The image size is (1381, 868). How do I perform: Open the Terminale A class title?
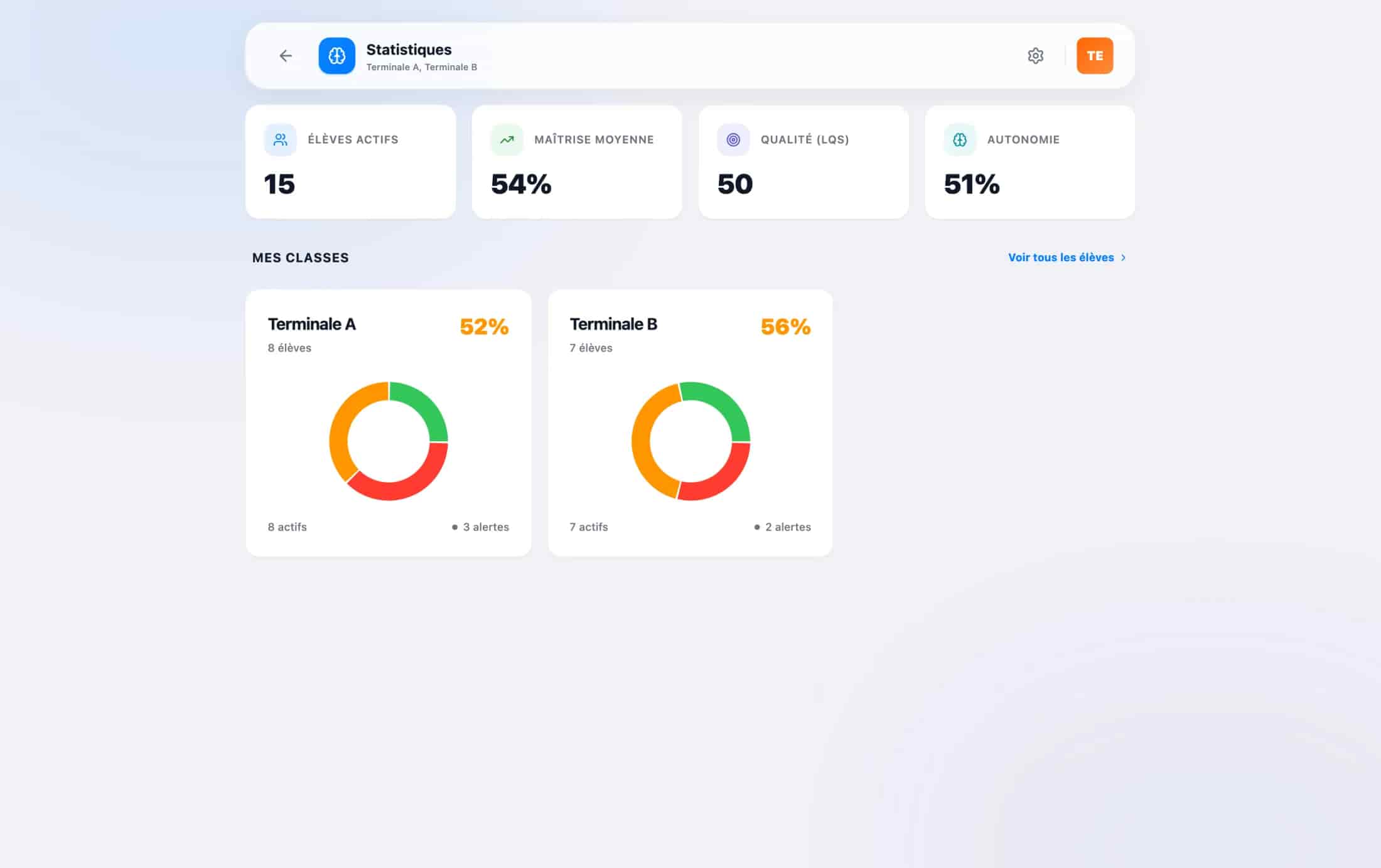point(312,324)
